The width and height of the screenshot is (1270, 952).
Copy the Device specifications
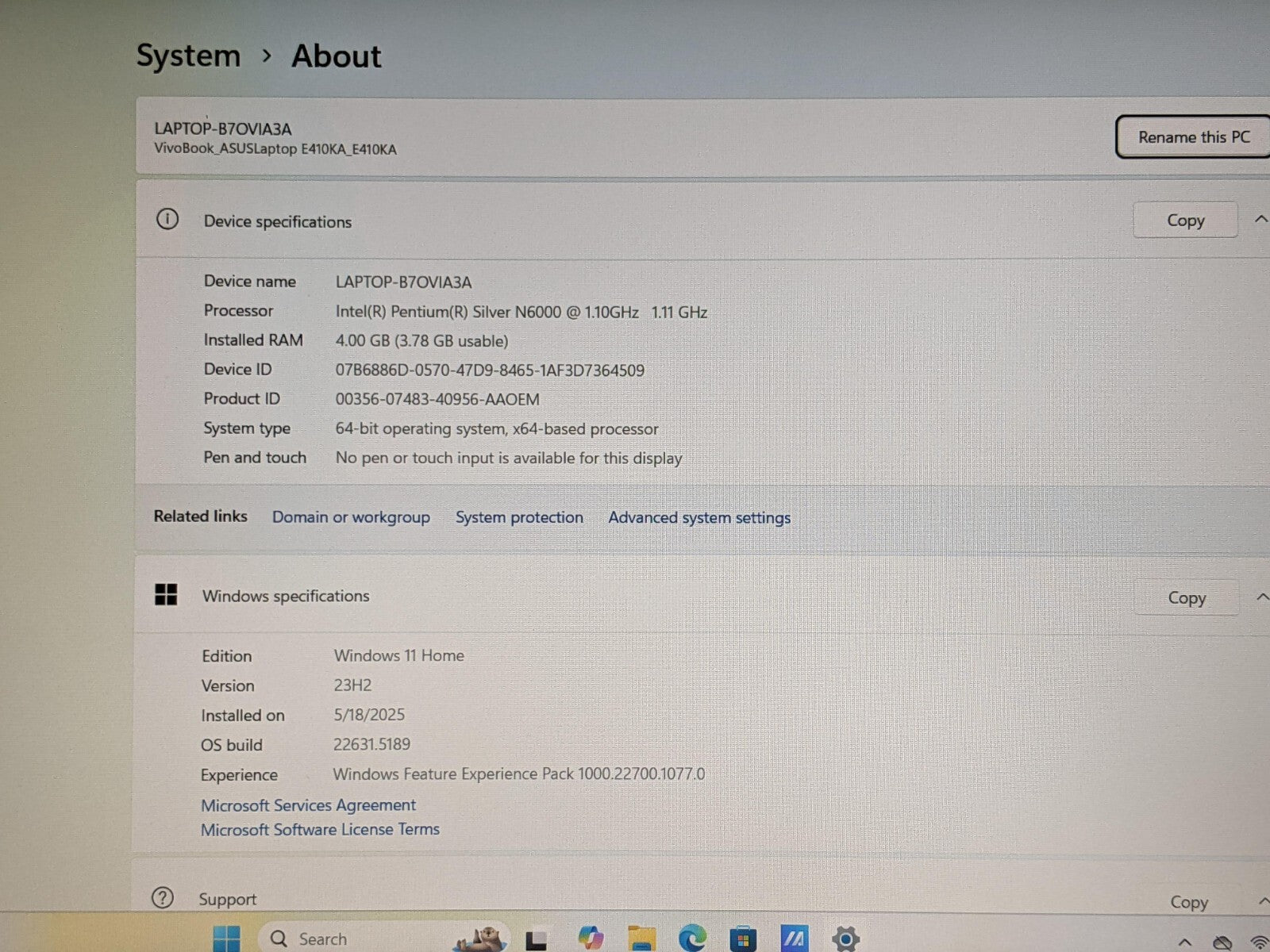click(1185, 221)
